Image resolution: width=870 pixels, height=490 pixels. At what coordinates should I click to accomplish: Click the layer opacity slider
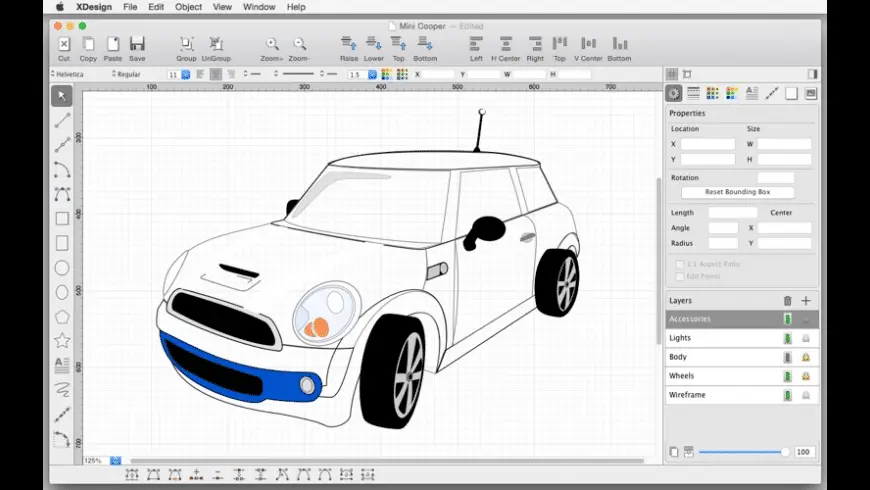pos(743,452)
